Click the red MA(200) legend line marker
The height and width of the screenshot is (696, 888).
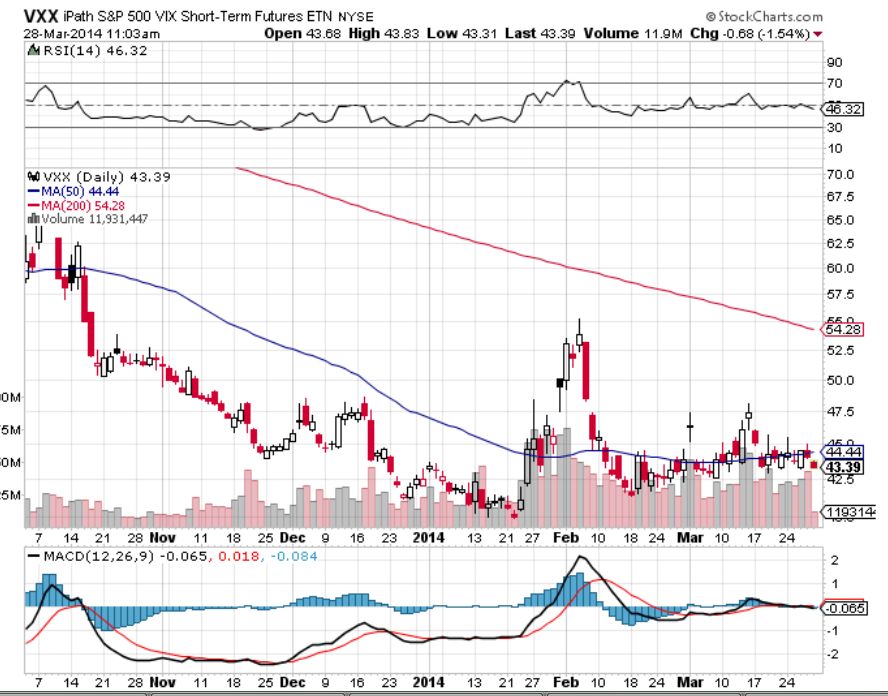click(31, 204)
